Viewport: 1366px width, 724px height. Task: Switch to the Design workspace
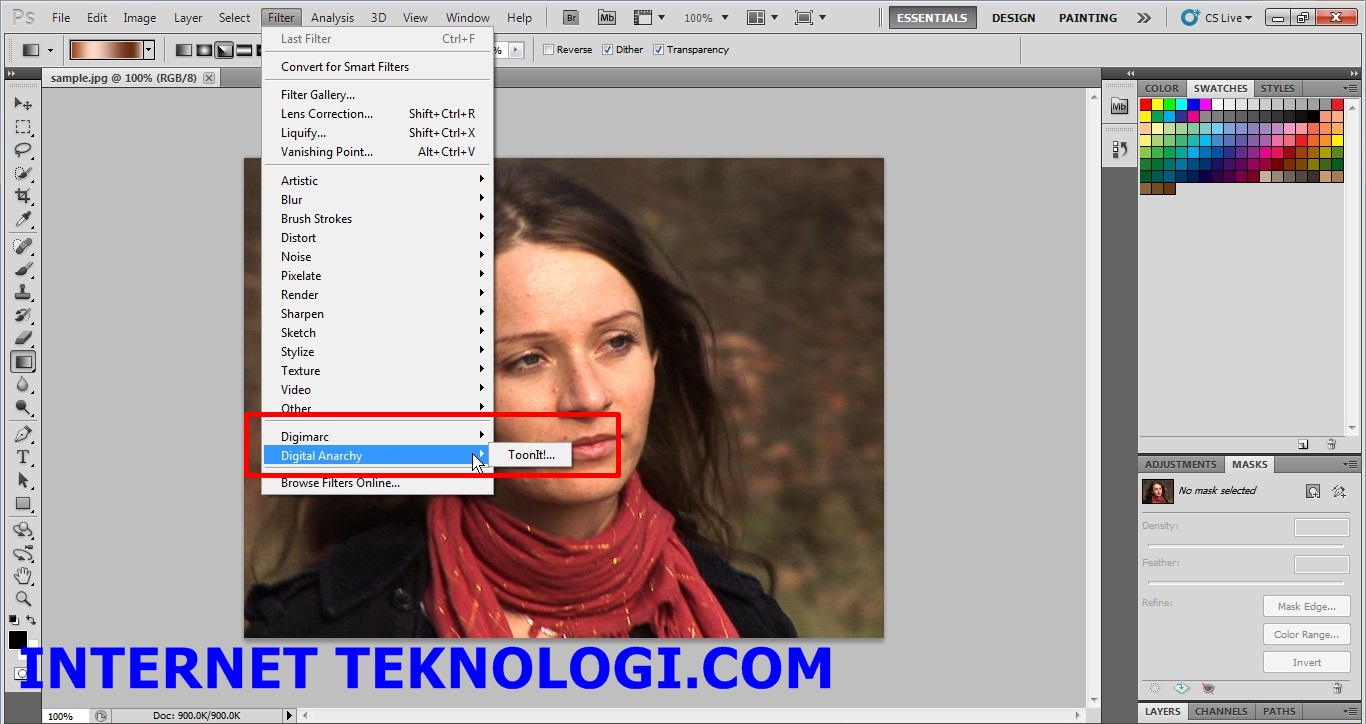(1013, 18)
